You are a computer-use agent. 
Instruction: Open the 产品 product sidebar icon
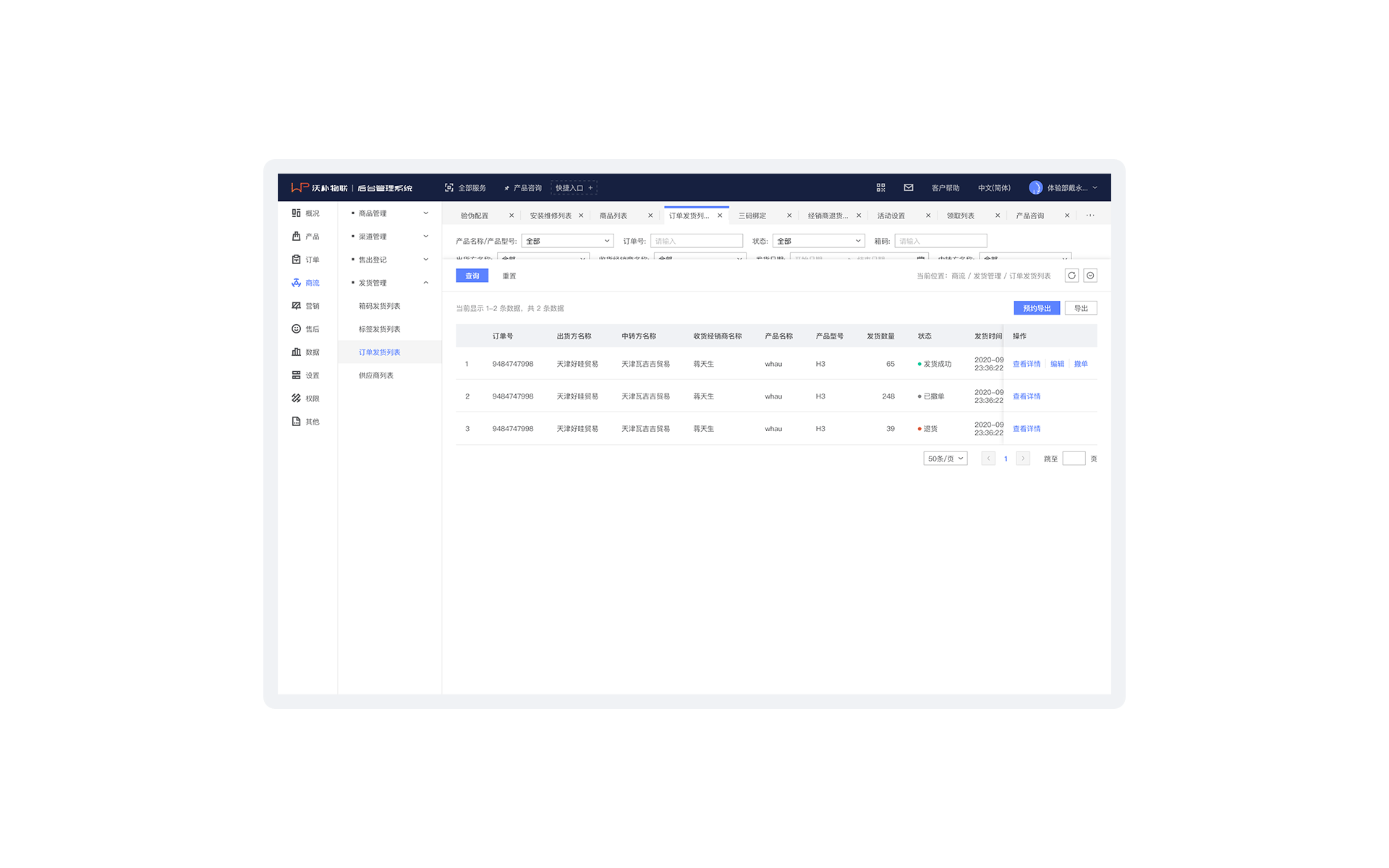(x=296, y=237)
